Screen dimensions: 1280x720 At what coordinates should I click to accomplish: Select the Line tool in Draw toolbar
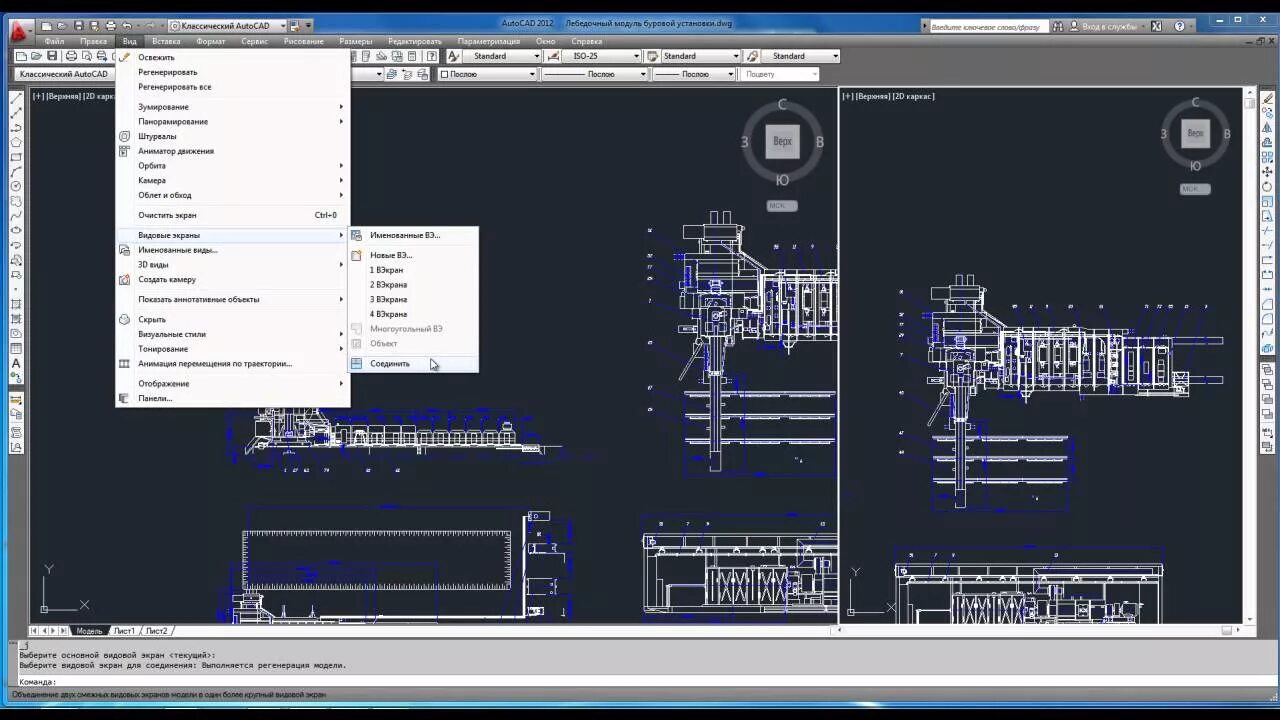(16, 99)
